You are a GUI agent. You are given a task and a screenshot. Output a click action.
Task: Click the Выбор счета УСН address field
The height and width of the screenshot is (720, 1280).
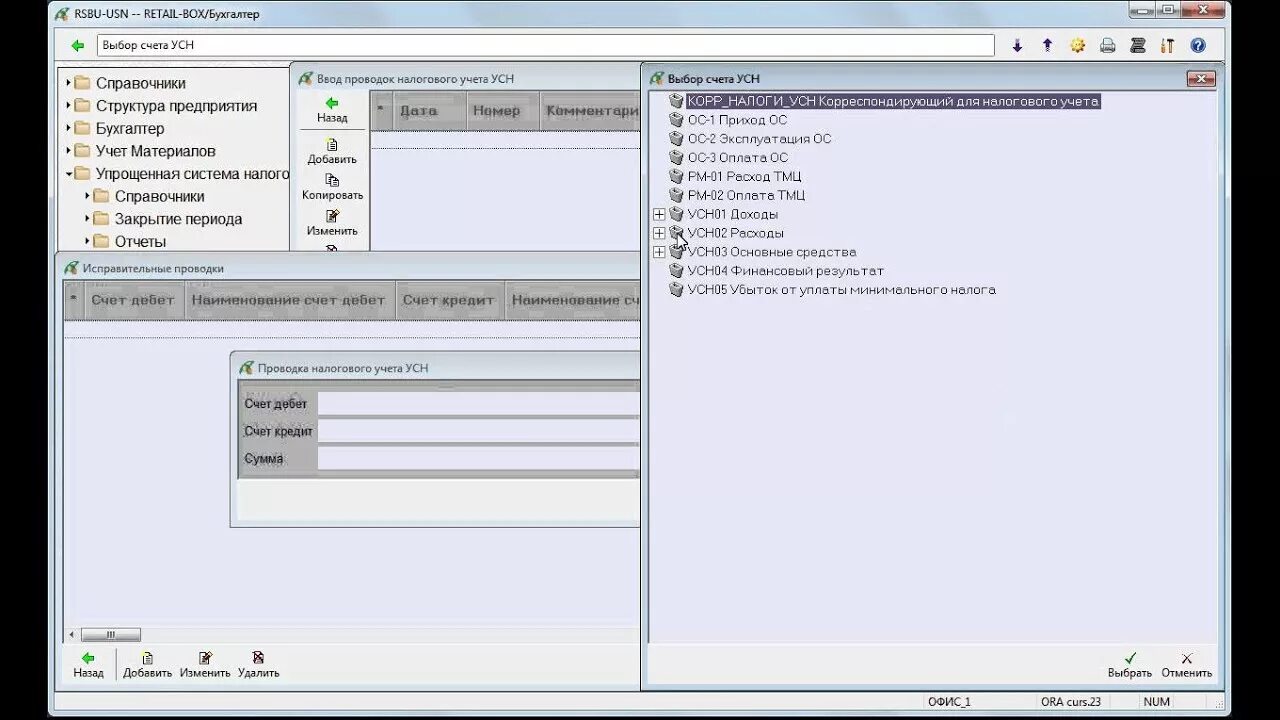pyautogui.click(x=546, y=45)
